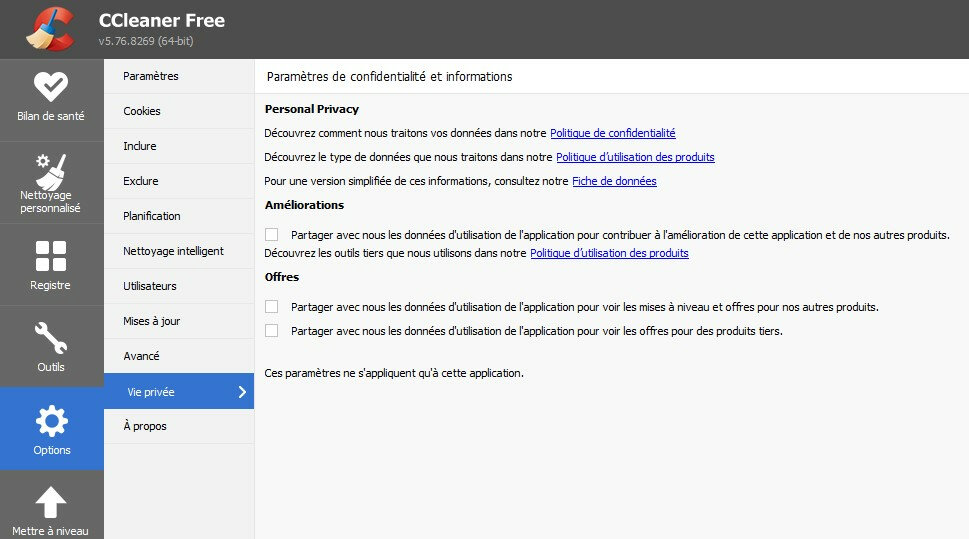Viewport: 969px width, 539px height.
Task: Check the upgrades and offers sharing box
Action: [x=272, y=307]
